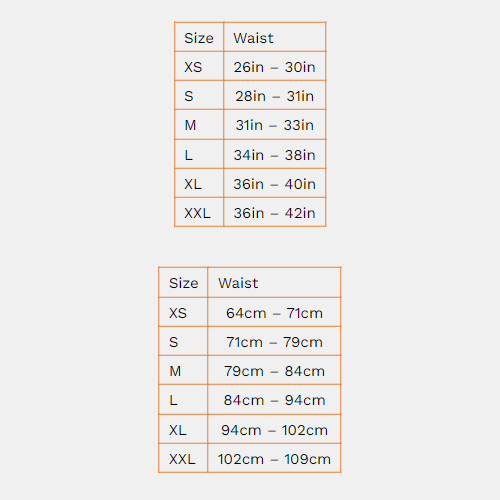
Task: Click the 26in – 30in waist cell
Action: 275,67
